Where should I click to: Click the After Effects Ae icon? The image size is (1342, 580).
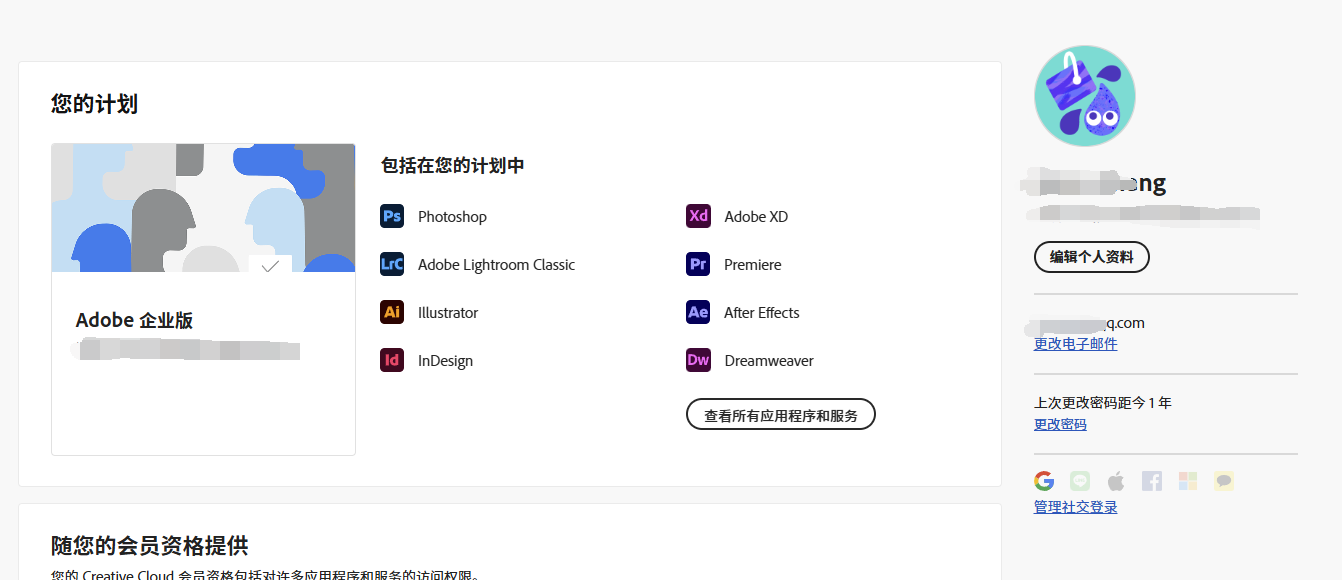698,312
